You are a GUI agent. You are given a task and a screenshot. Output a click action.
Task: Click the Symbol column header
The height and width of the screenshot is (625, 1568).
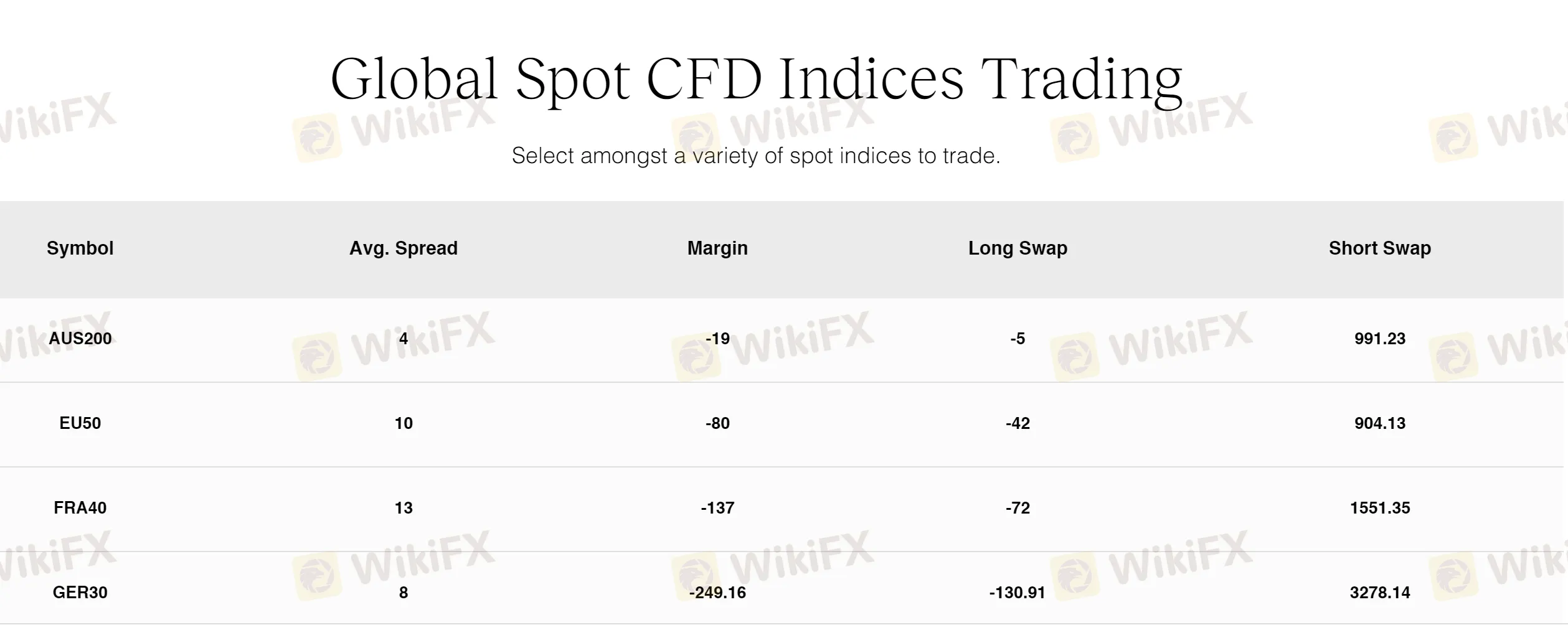coord(80,248)
